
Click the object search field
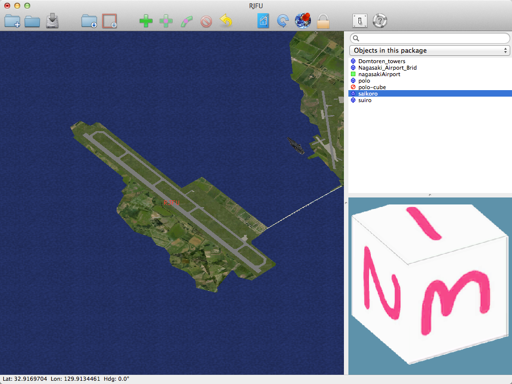click(430, 38)
